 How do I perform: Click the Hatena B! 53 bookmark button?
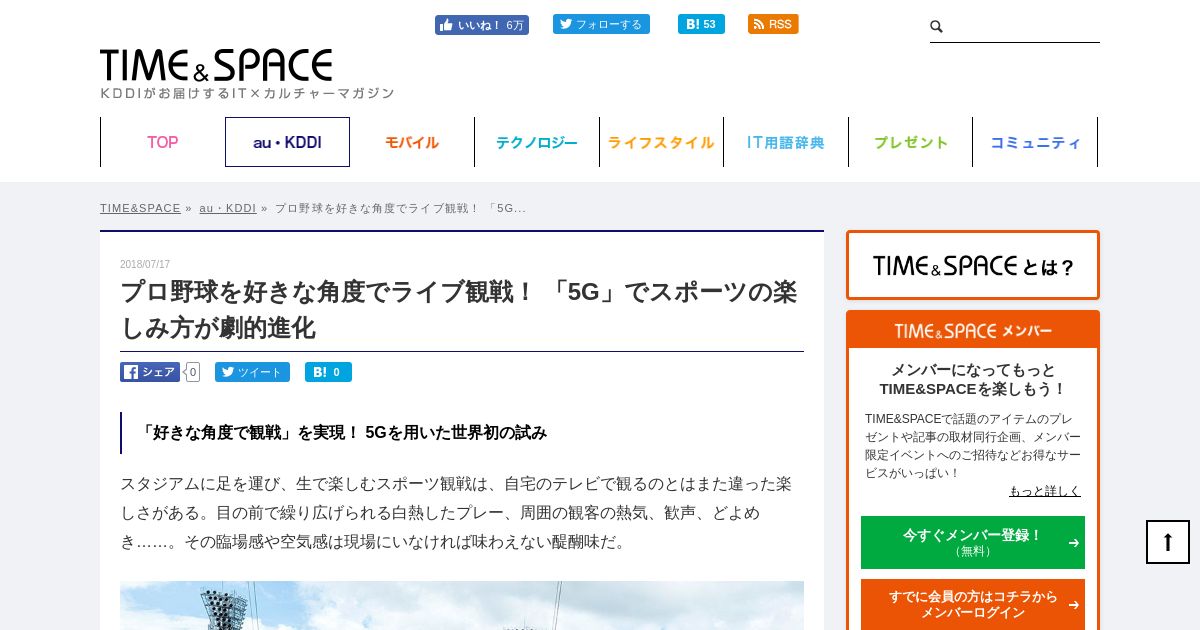[701, 24]
